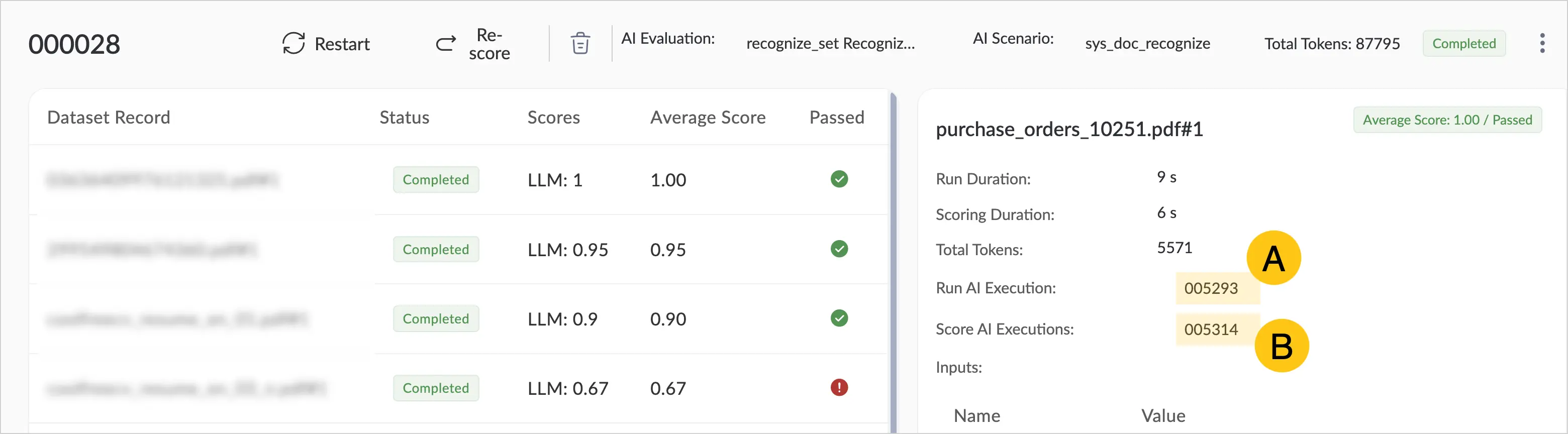This screenshot has height=434, width=1568.
Task: Click the Status column header
Action: pyautogui.click(x=404, y=117)
